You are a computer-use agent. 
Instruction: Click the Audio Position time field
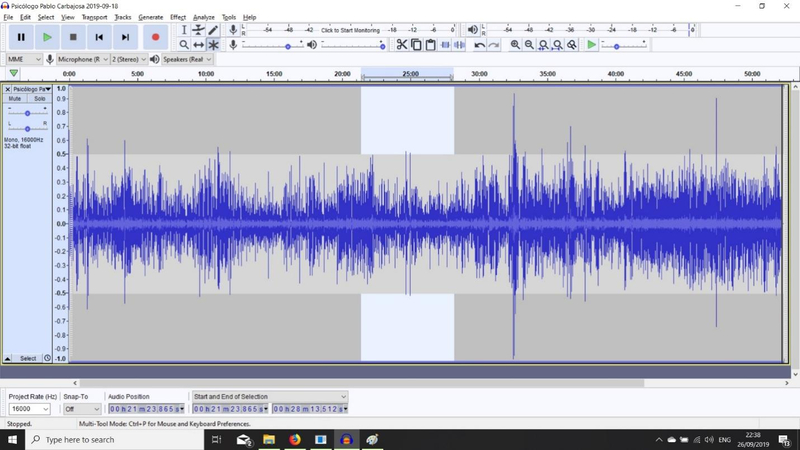pyautogui.click(x=147, y=409)
